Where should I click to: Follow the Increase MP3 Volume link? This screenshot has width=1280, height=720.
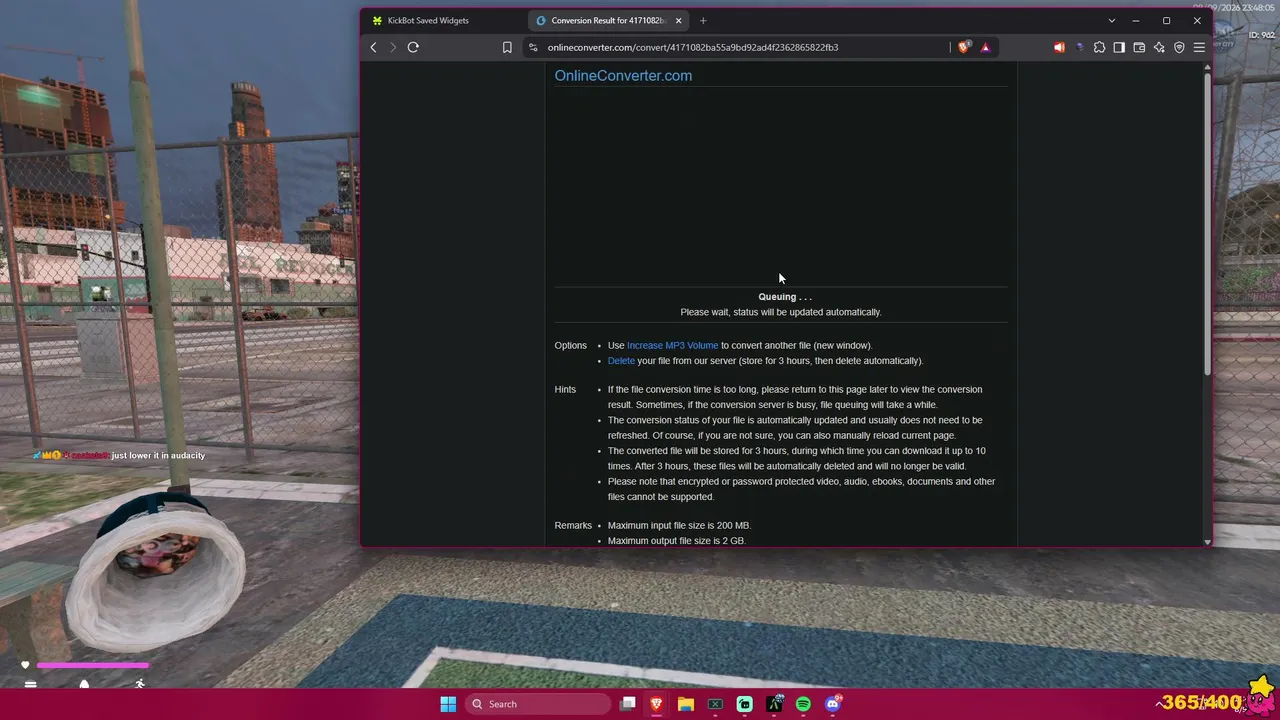(x=672, y=345)
